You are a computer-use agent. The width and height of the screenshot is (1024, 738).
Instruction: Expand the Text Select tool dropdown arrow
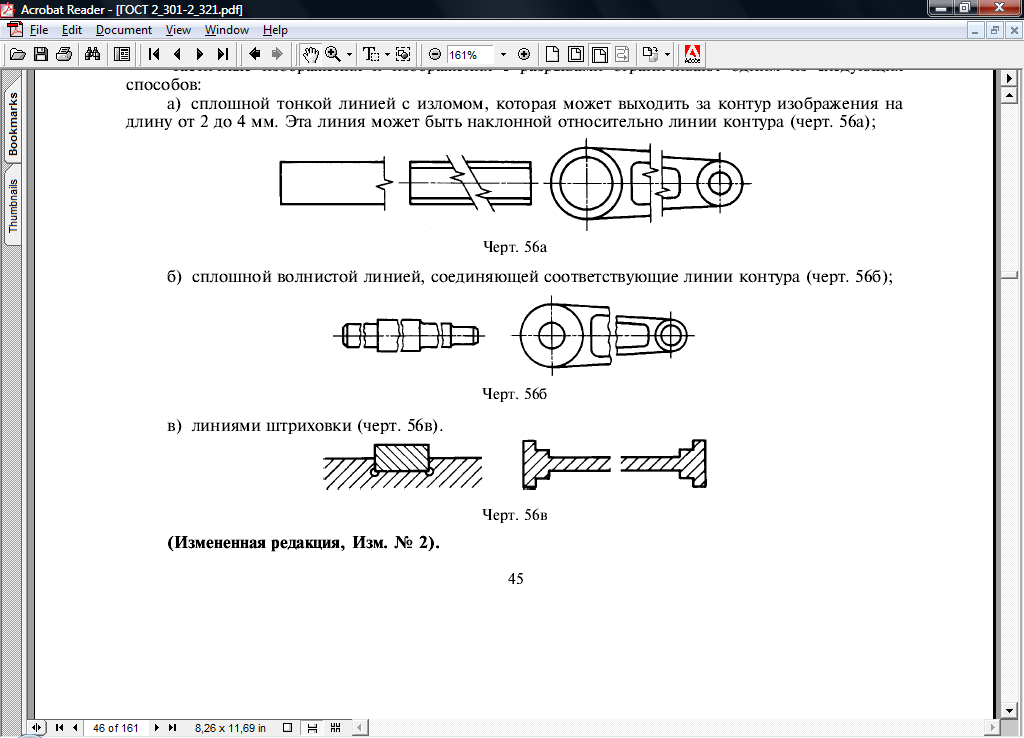[x=387, y=55]
